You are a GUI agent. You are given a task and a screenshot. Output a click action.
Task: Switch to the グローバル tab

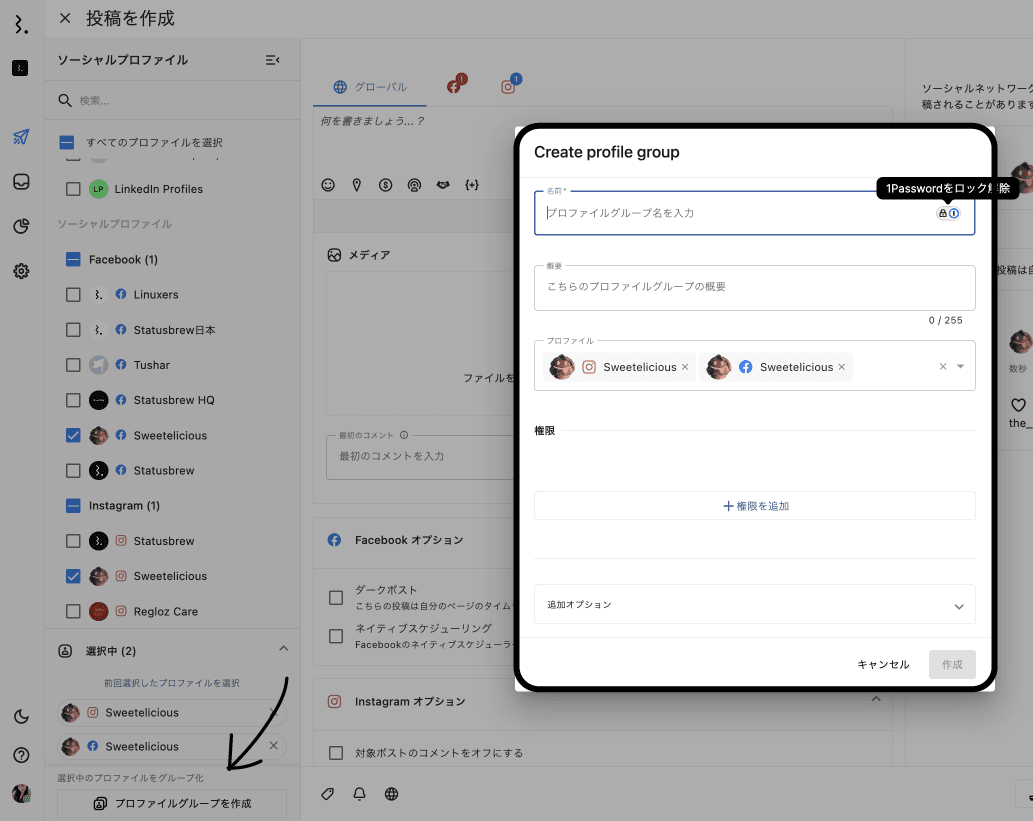coord(370,87)
